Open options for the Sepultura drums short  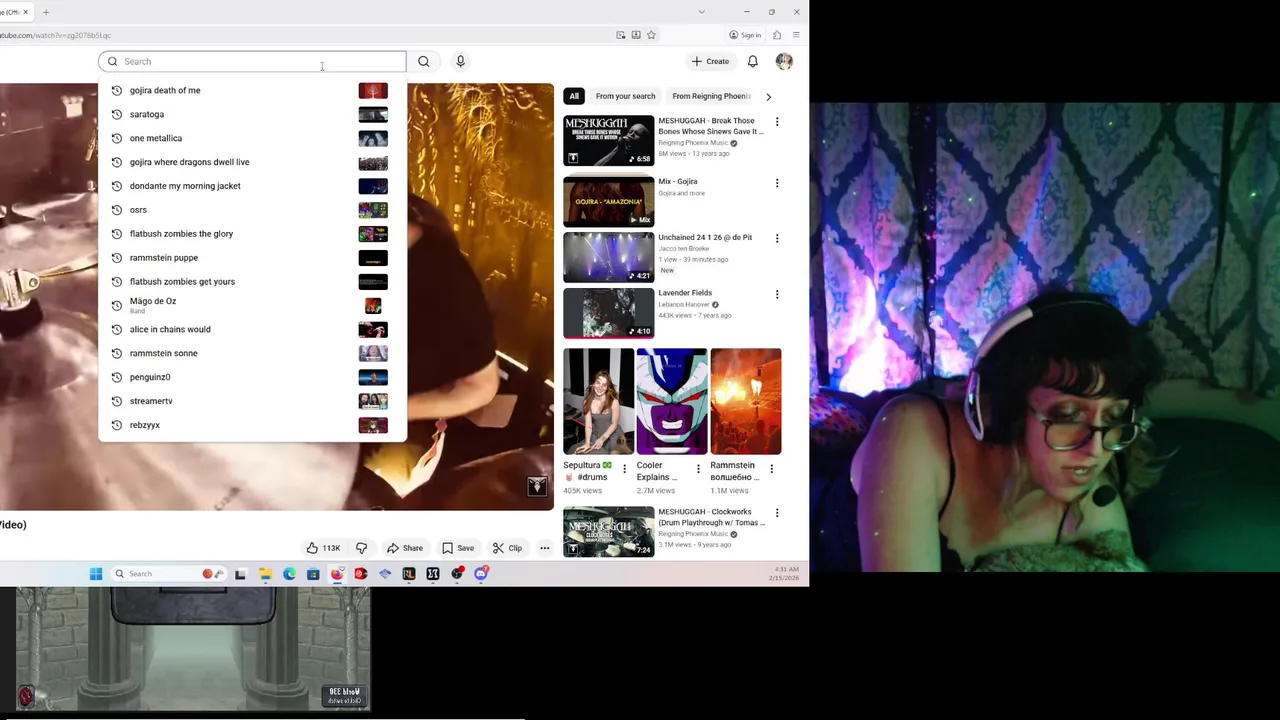pos(624,469)
